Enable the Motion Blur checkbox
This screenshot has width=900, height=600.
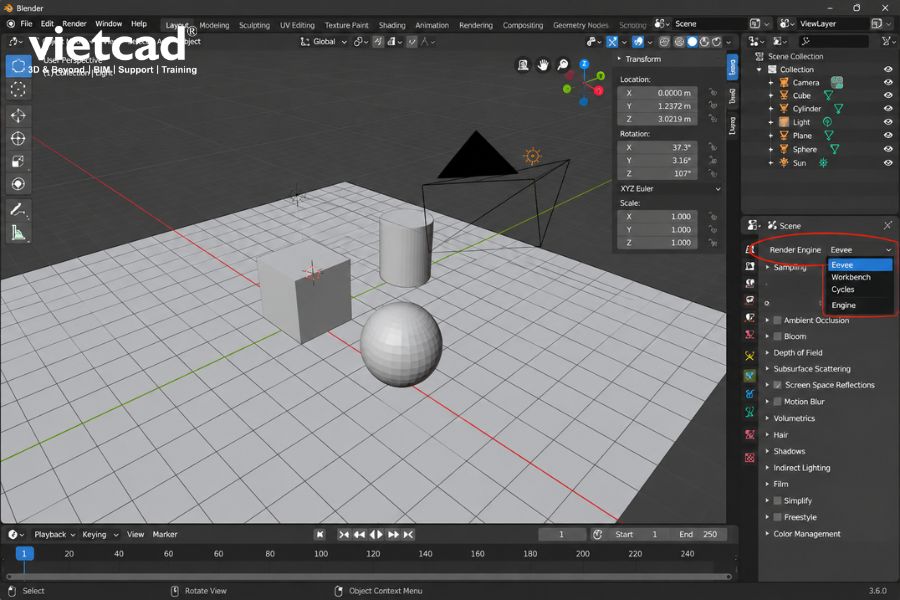[777, 402]
